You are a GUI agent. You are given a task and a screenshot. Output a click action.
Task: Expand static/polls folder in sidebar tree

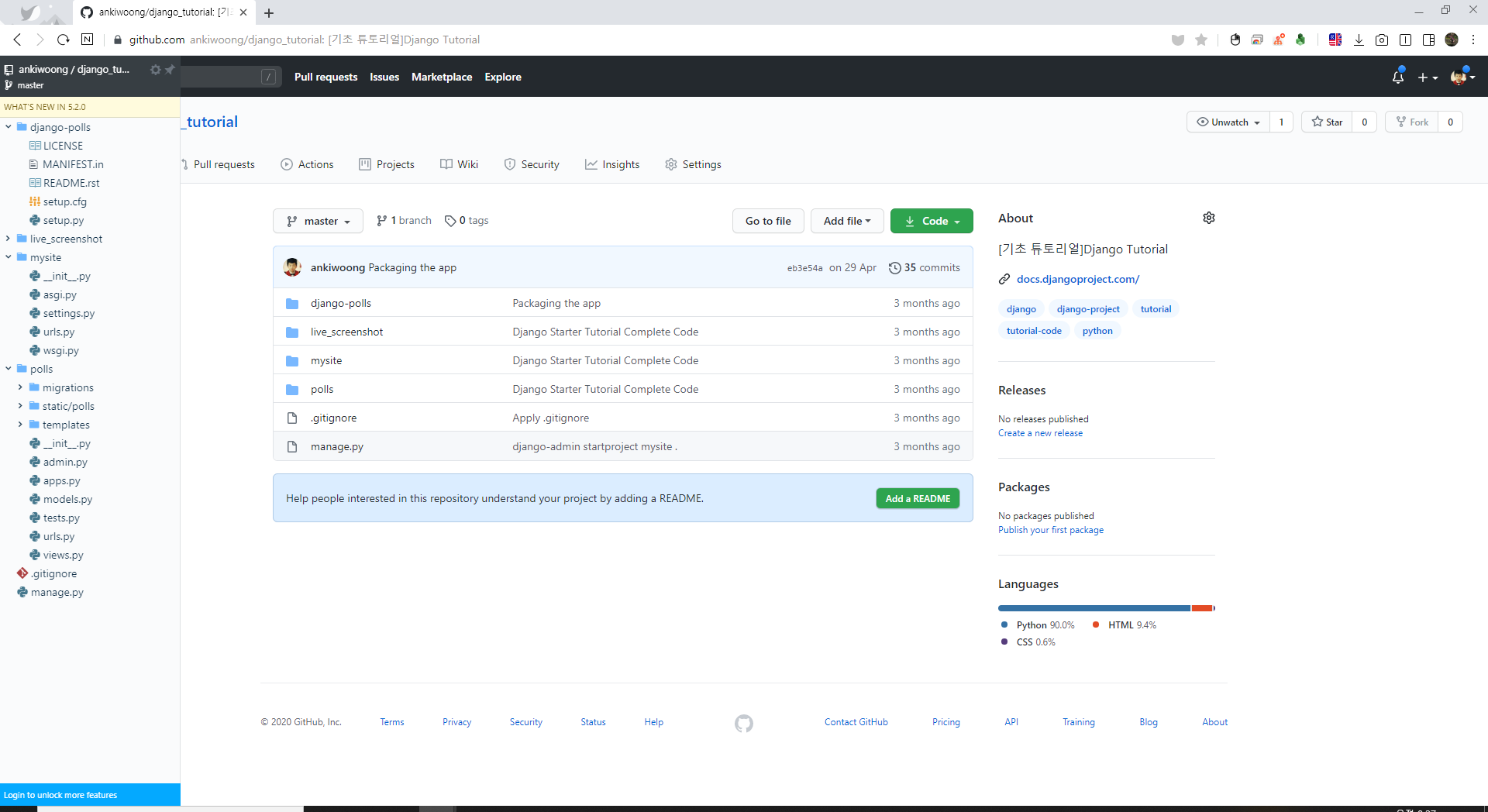click(x=20, y=406)
